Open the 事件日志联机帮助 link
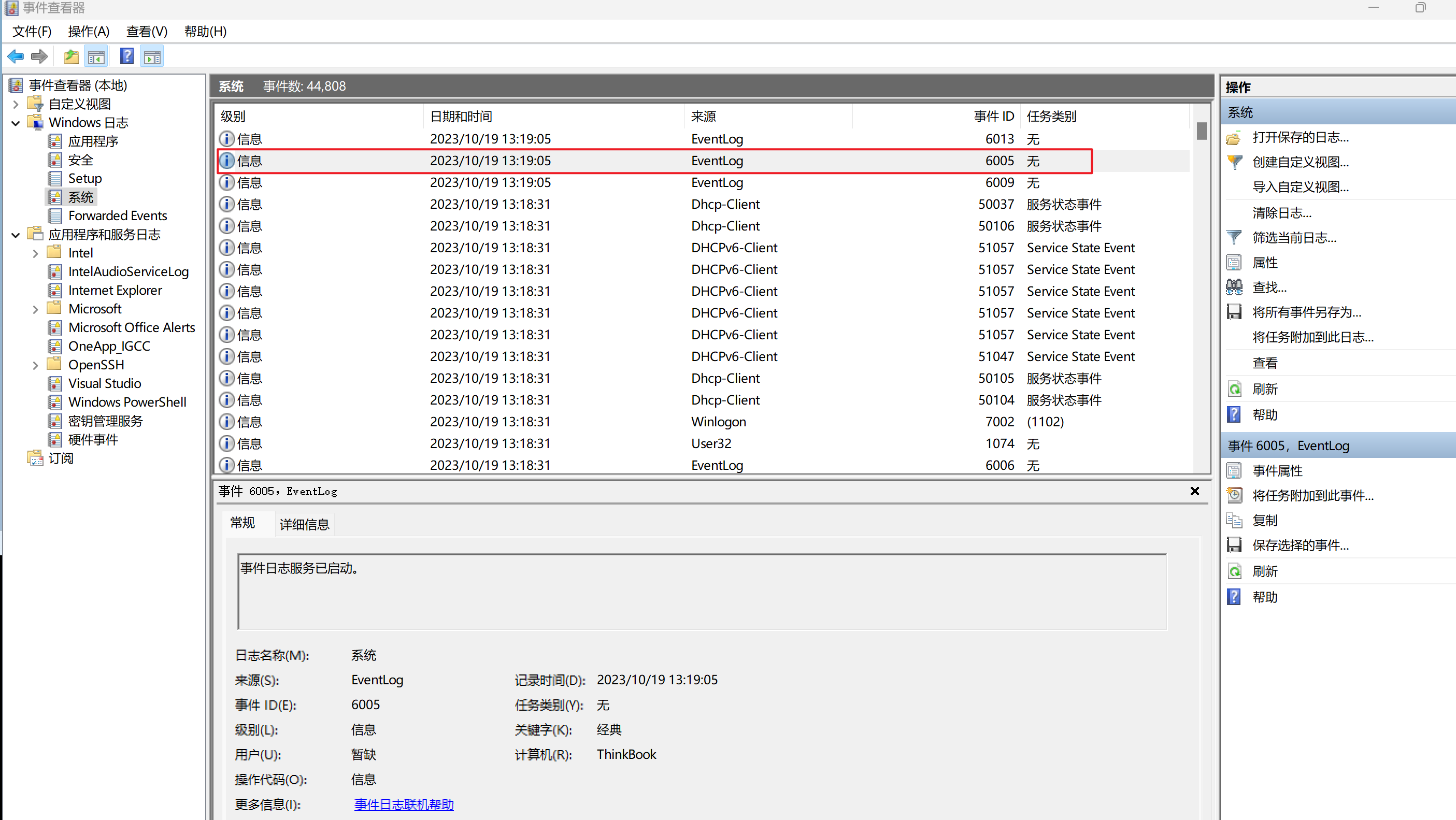Screen dimensions: 1456x820 pos(404,804)
